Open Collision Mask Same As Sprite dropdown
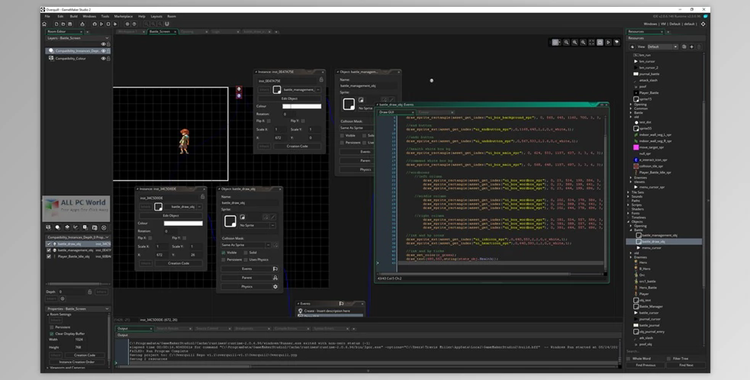The height and width of the screenshot is (380, 750). 246,245
